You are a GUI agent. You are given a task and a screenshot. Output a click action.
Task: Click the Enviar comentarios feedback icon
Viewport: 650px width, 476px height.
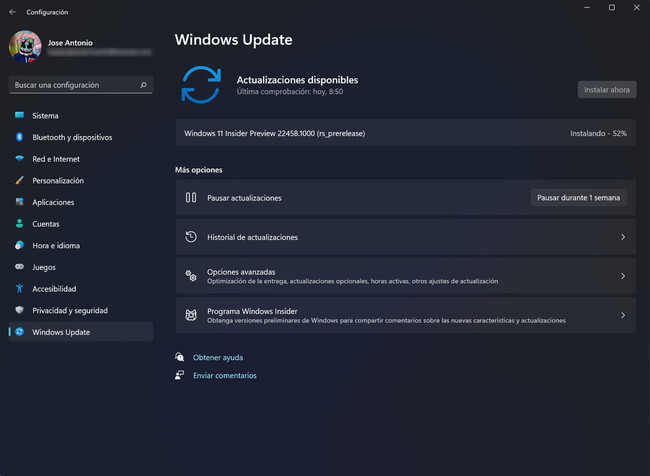(x=179, y=375)
